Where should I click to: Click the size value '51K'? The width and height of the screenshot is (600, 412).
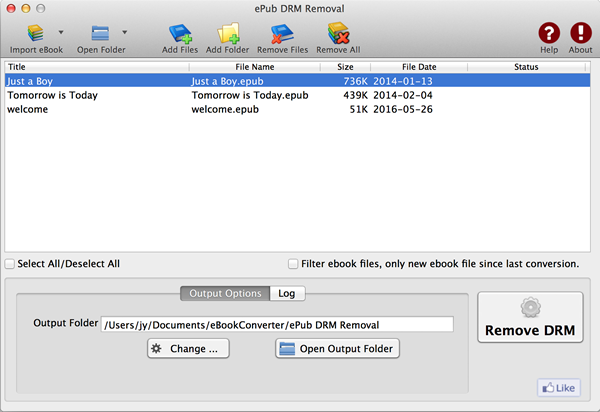tap(359, 109)
